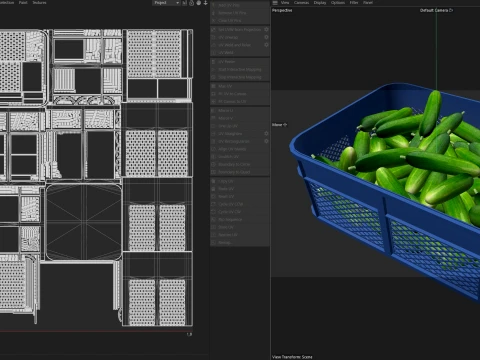Open UV Rectangularize gear options

click(266, 141)
